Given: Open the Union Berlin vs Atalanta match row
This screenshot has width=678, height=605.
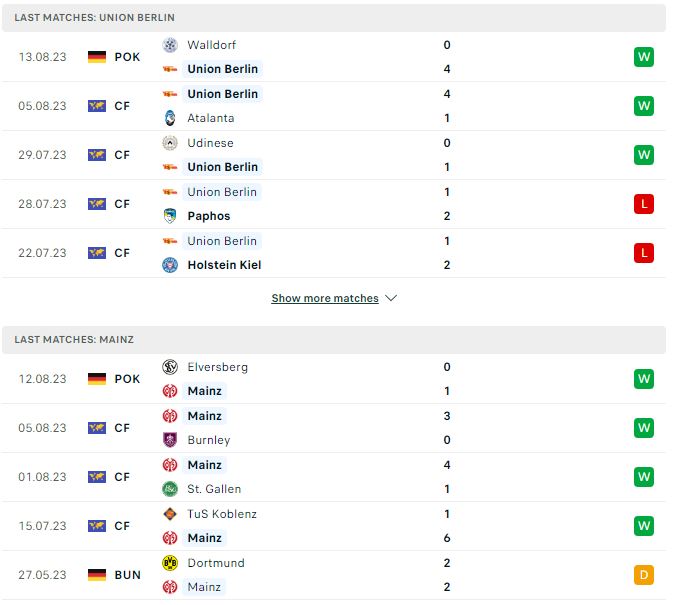Looking at the screenshot, I should (x=334, y=106).
